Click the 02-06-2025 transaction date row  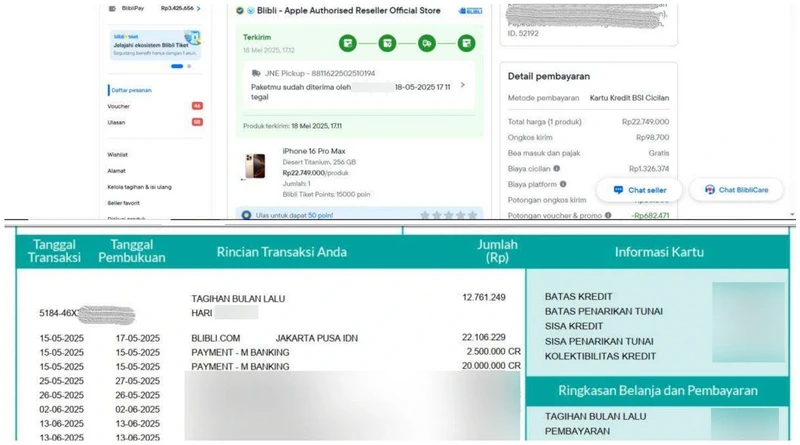tap(62, 409)
